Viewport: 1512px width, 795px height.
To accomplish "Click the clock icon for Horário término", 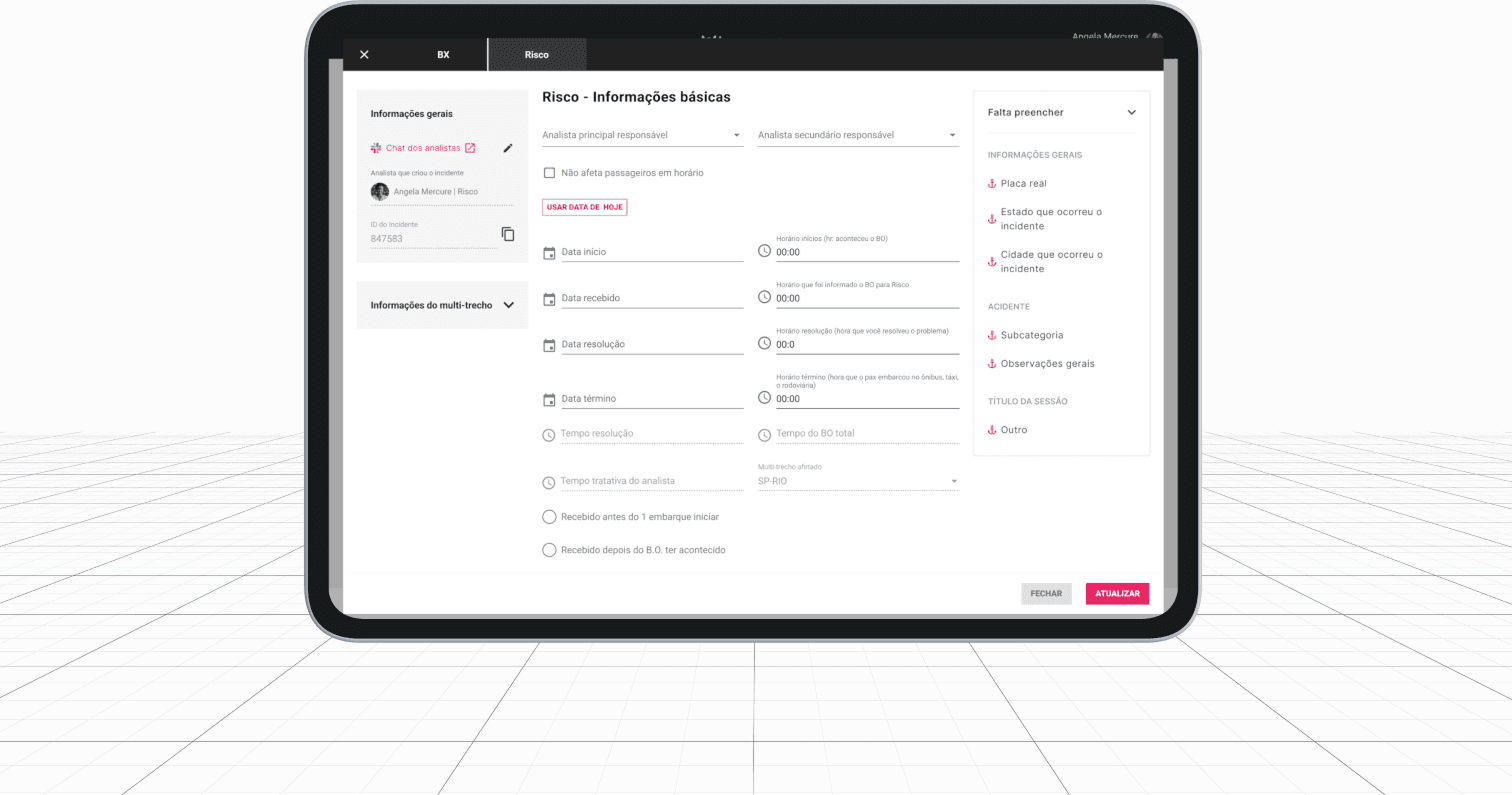I will (765, 397).
